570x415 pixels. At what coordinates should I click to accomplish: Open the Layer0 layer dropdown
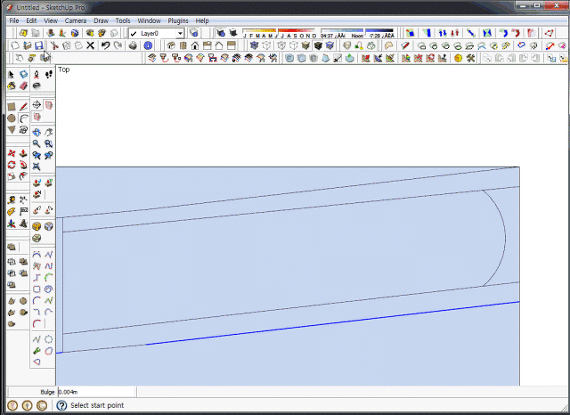156,33
